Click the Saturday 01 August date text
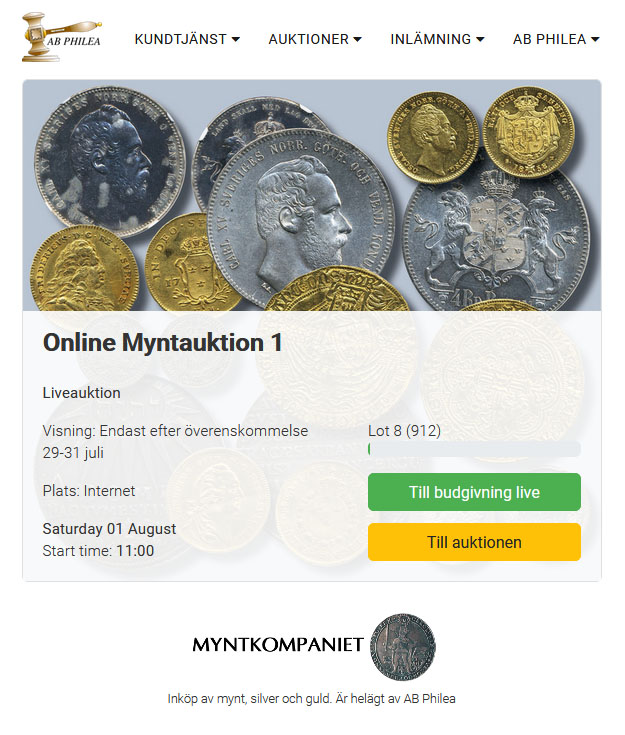 pyautogui.click(x=109, y=529)
